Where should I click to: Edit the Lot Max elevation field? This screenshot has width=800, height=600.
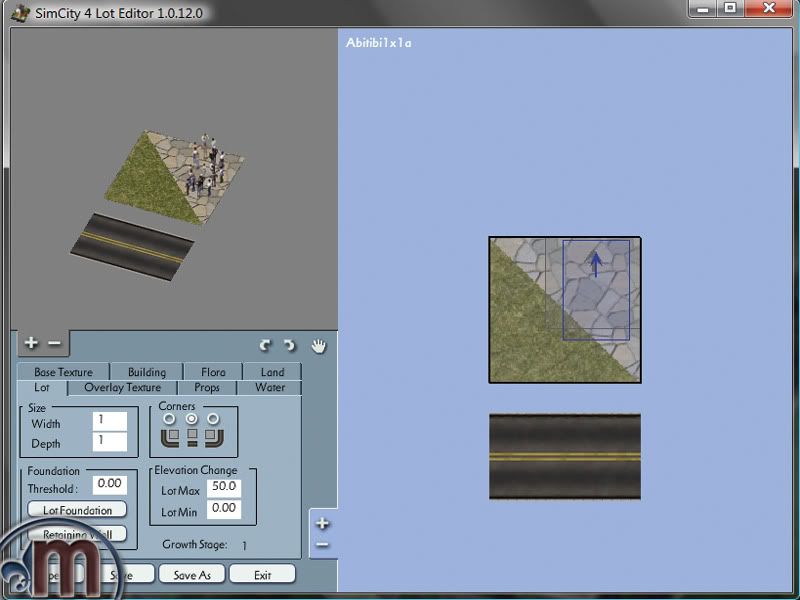224,488
